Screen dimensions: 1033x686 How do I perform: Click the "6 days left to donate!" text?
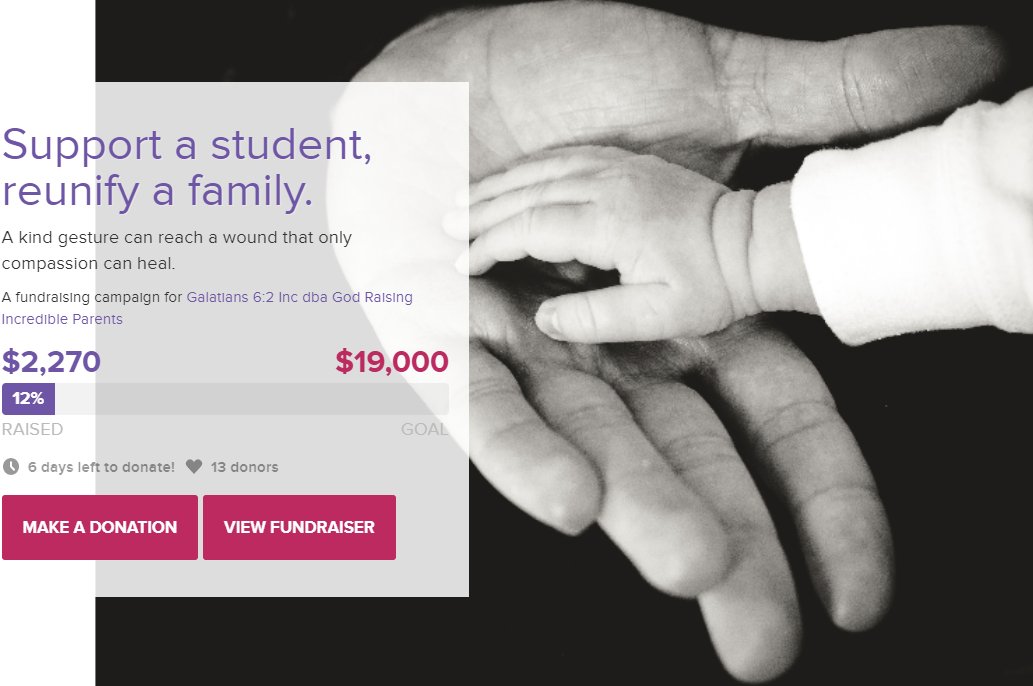pos(101,467)
